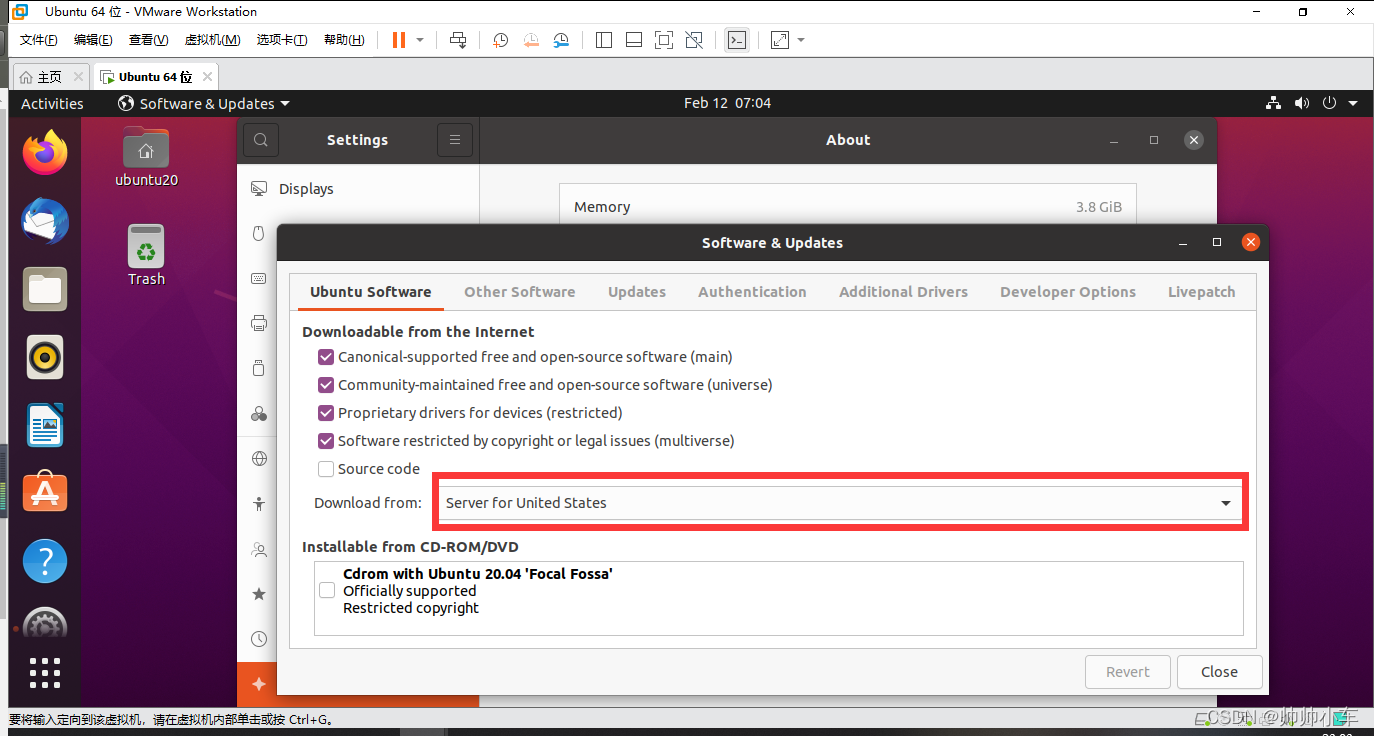Open the hamburger menu in Settings header
This screenshot has height=736, width=1374.
[455, 140]
